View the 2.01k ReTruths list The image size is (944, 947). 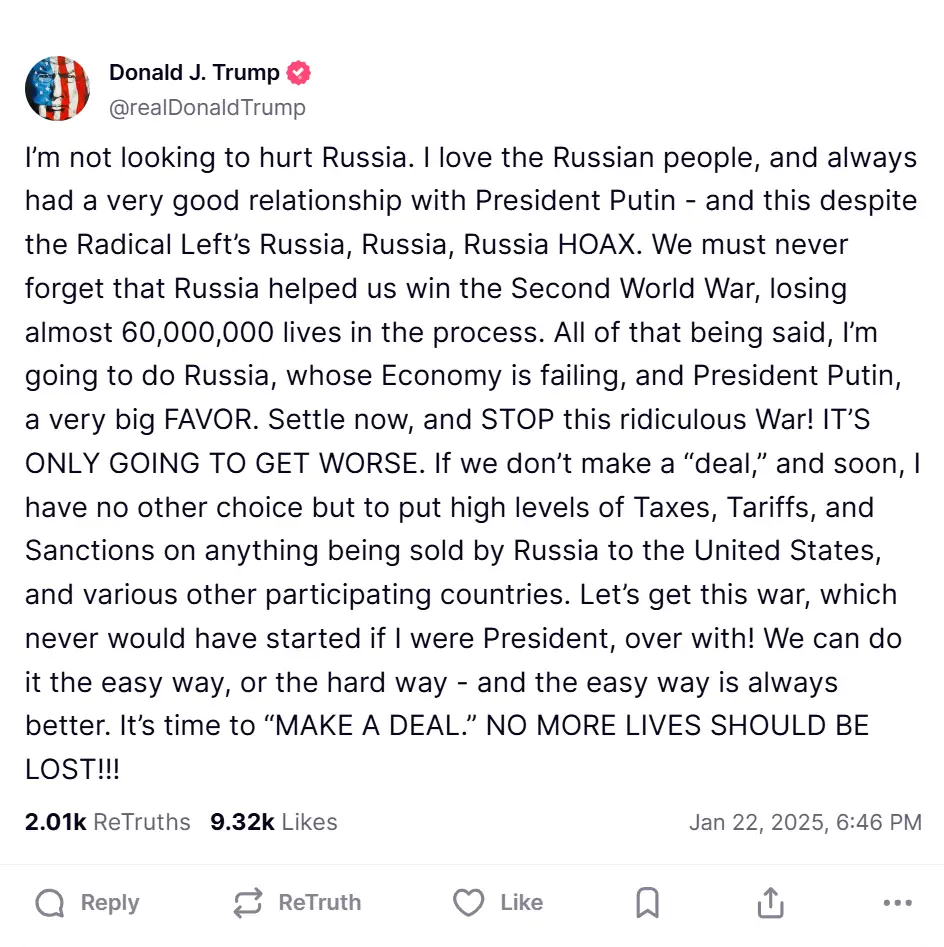(x=108, y=822)
